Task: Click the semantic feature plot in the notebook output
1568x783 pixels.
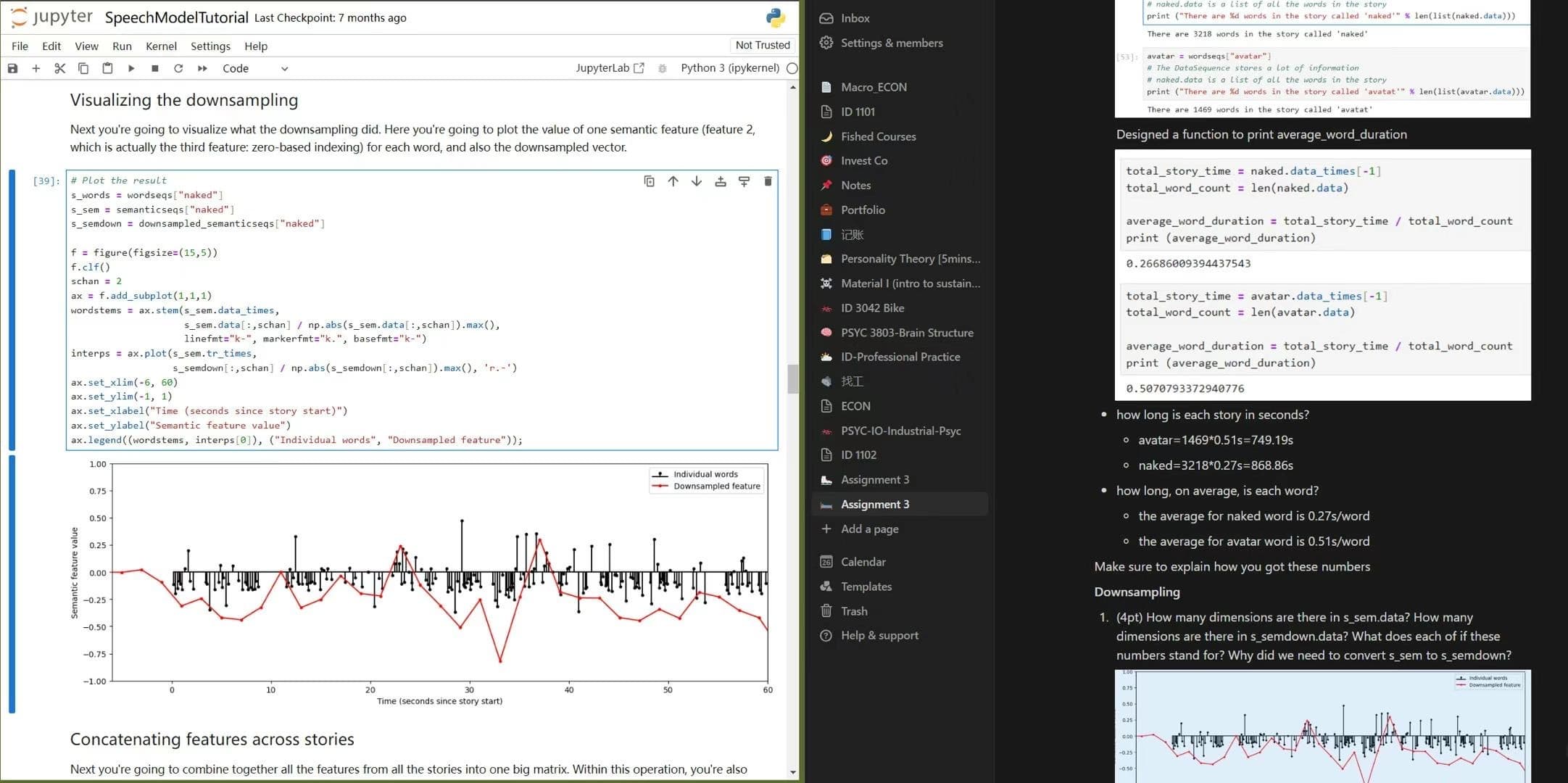Action: [x=420, y=584]
